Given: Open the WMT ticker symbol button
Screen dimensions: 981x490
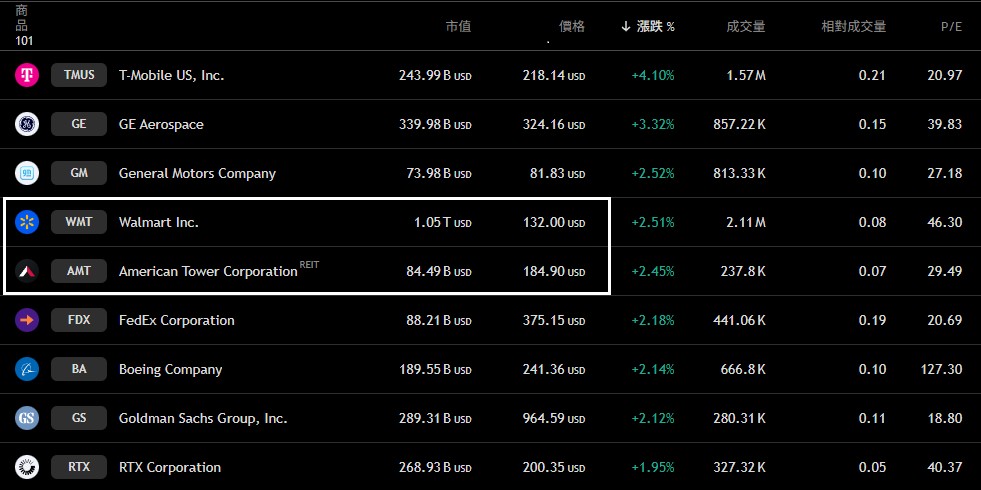Looking at the screenshot, I should (79, 222).
